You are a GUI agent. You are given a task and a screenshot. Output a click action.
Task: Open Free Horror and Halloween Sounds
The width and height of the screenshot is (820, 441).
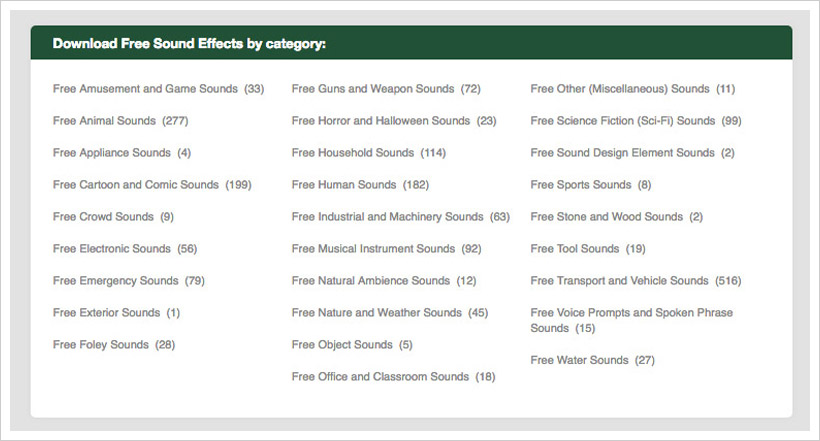(381, 121)
